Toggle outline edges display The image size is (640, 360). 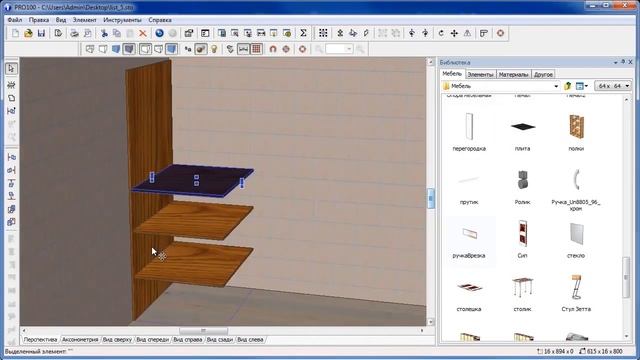pos(145,49)
